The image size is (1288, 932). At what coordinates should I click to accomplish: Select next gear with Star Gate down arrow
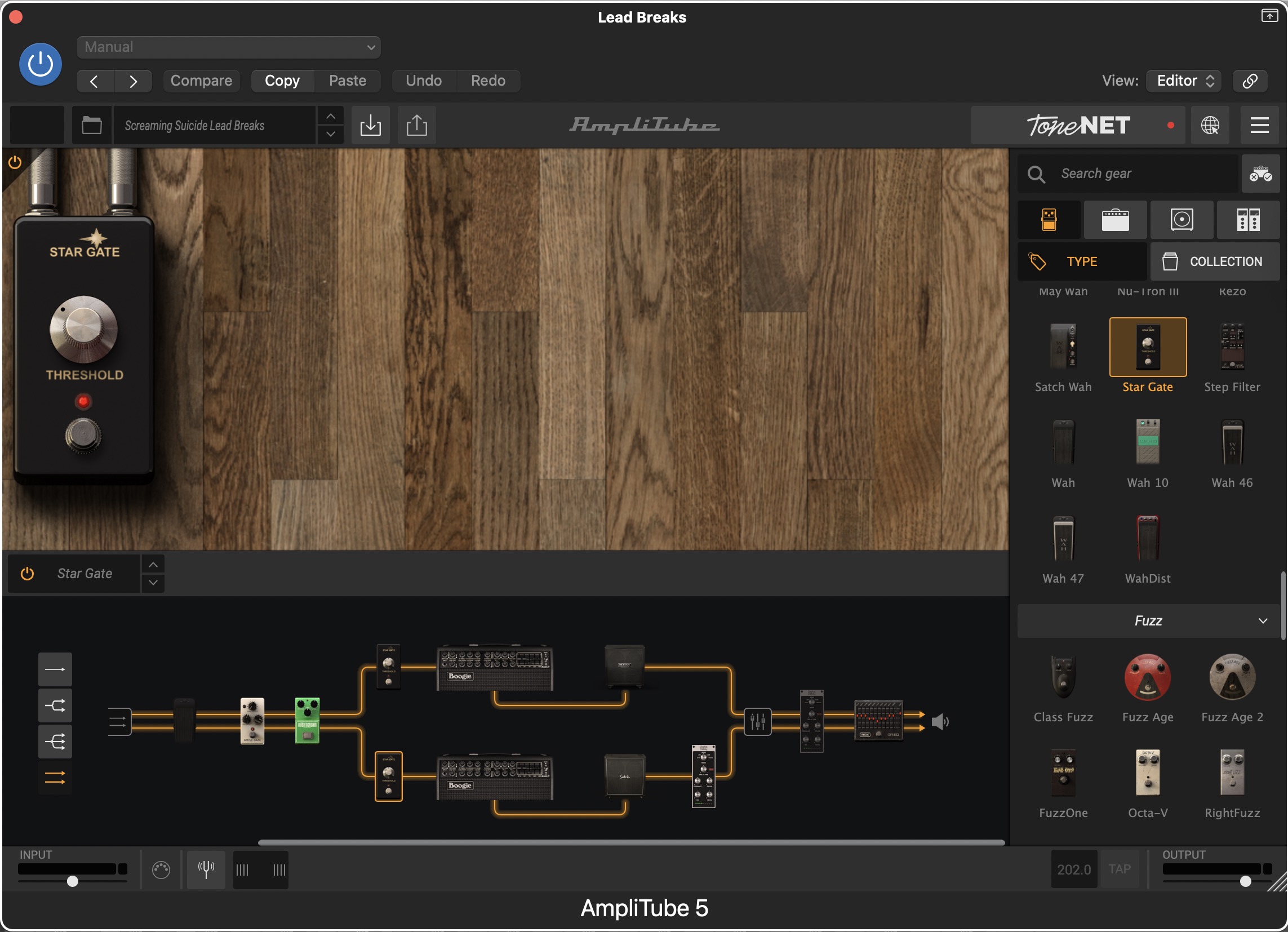[x=153, y=583]
